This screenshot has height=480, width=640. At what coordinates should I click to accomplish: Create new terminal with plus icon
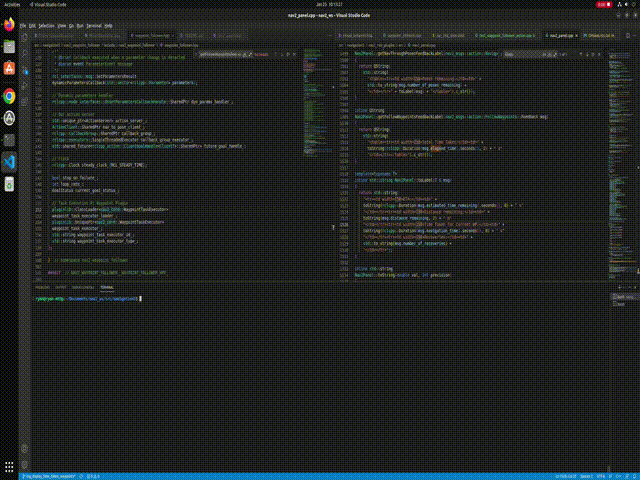[620, 287]
